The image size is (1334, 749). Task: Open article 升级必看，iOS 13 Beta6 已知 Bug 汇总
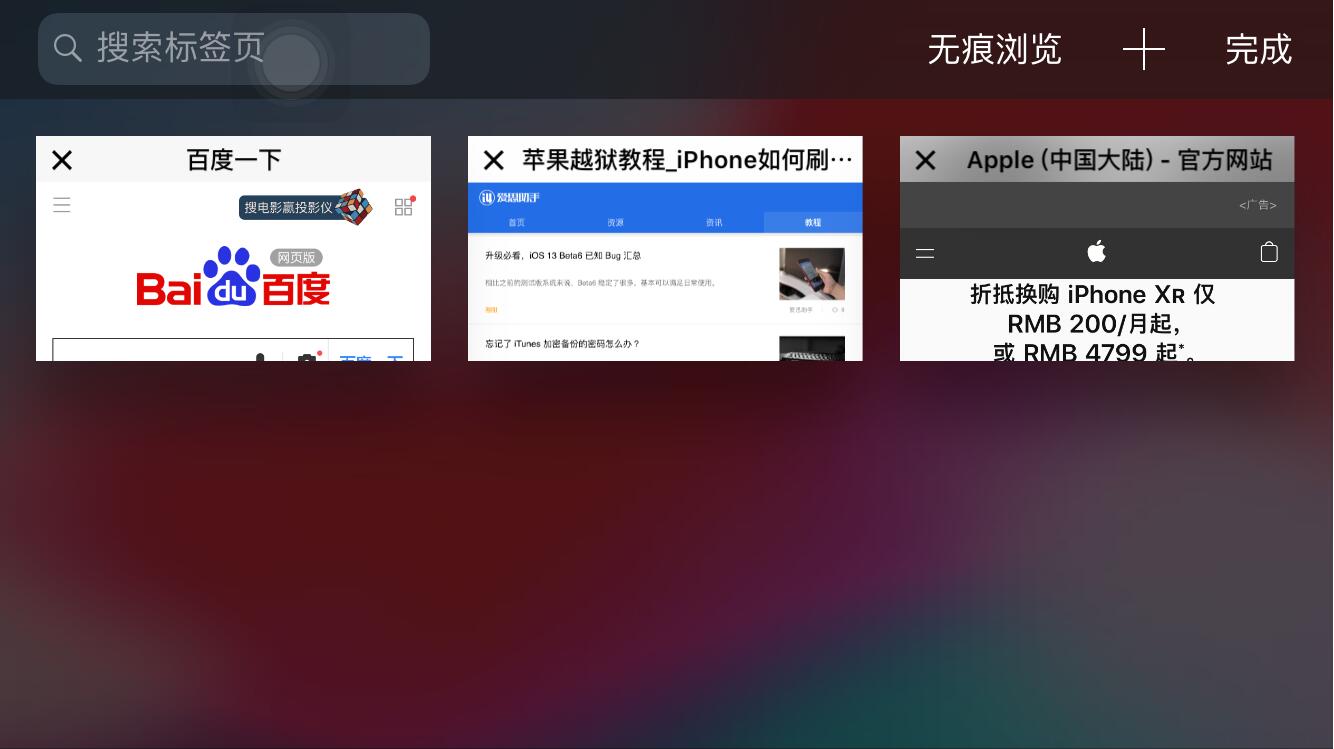563,256
